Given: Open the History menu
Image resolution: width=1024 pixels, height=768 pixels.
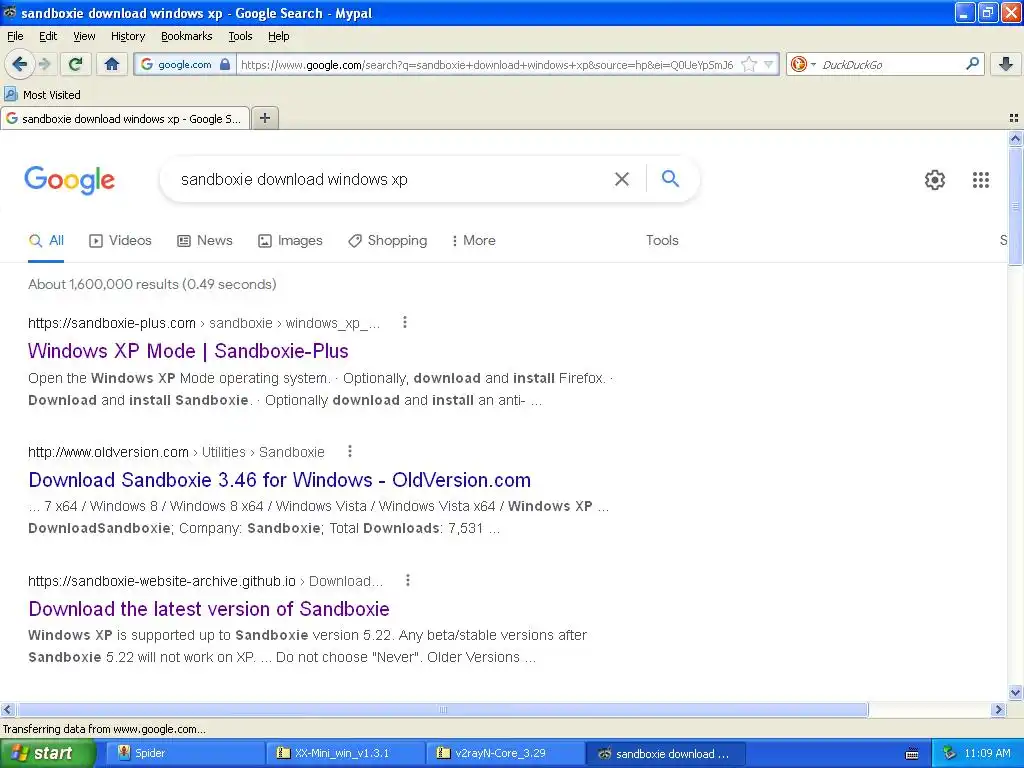Looking at the screenshot, I should click(x=127, y=36).
